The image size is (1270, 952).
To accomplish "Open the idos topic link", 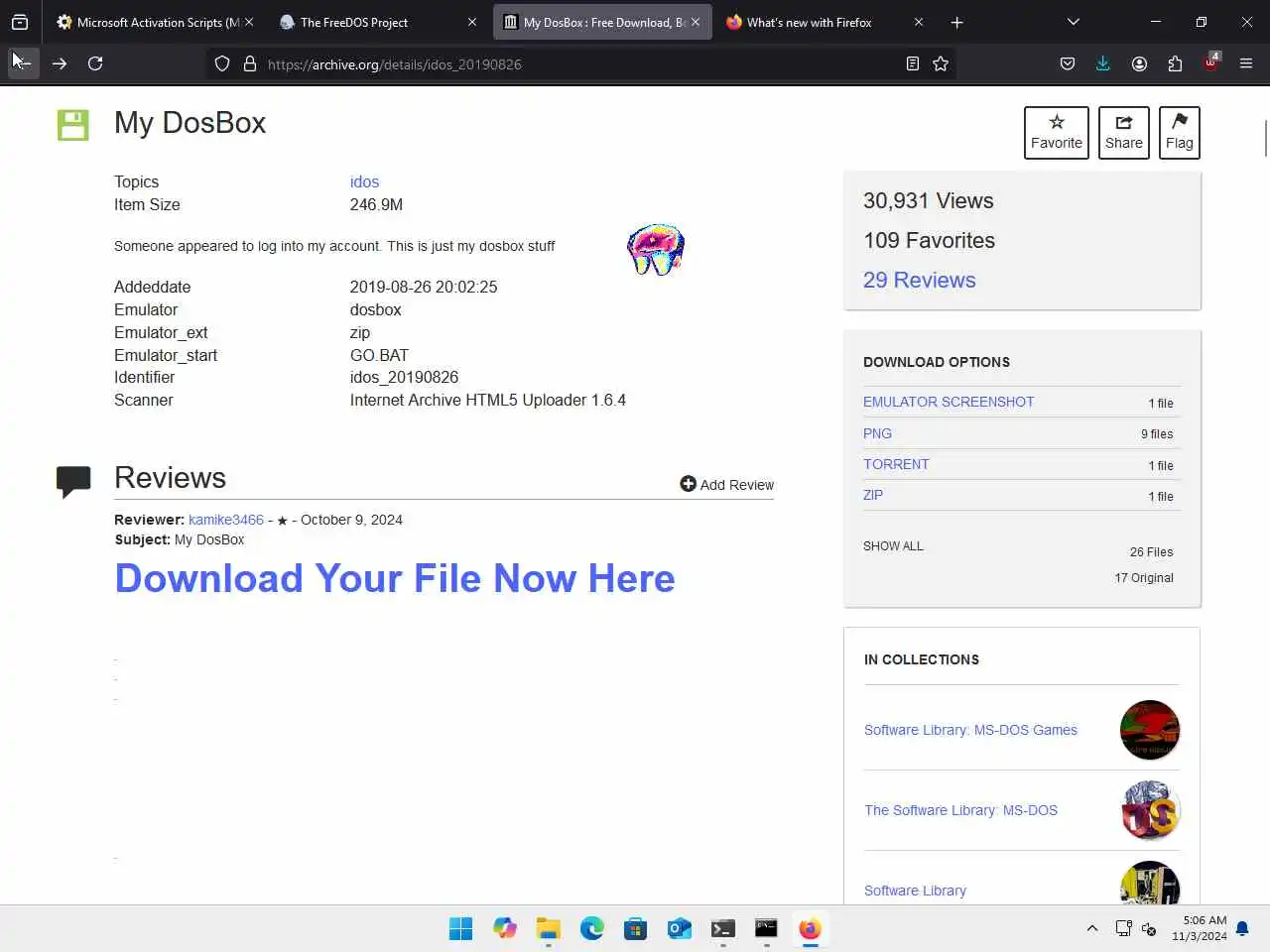I will [x=364, y=181].
